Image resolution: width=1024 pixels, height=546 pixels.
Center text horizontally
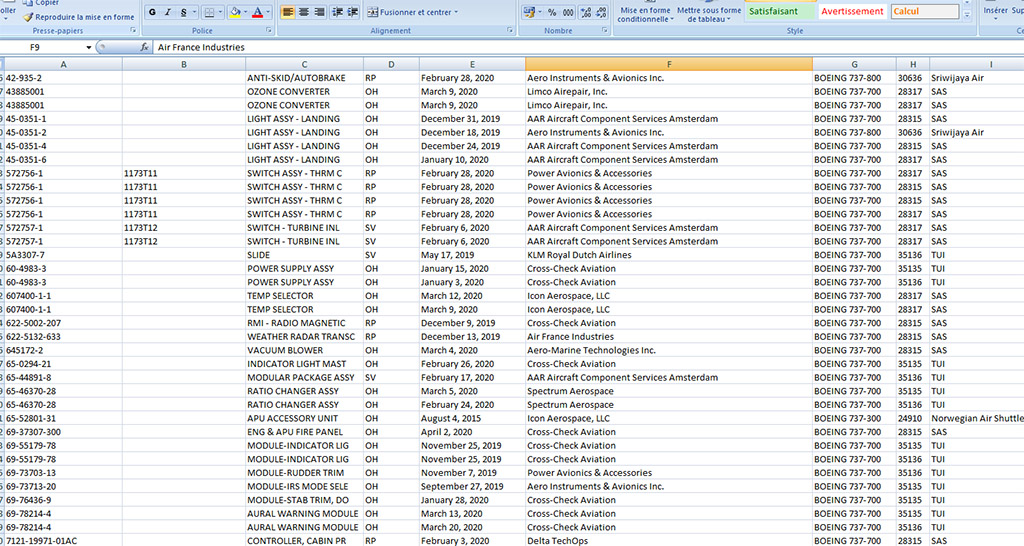pos(304,12)
